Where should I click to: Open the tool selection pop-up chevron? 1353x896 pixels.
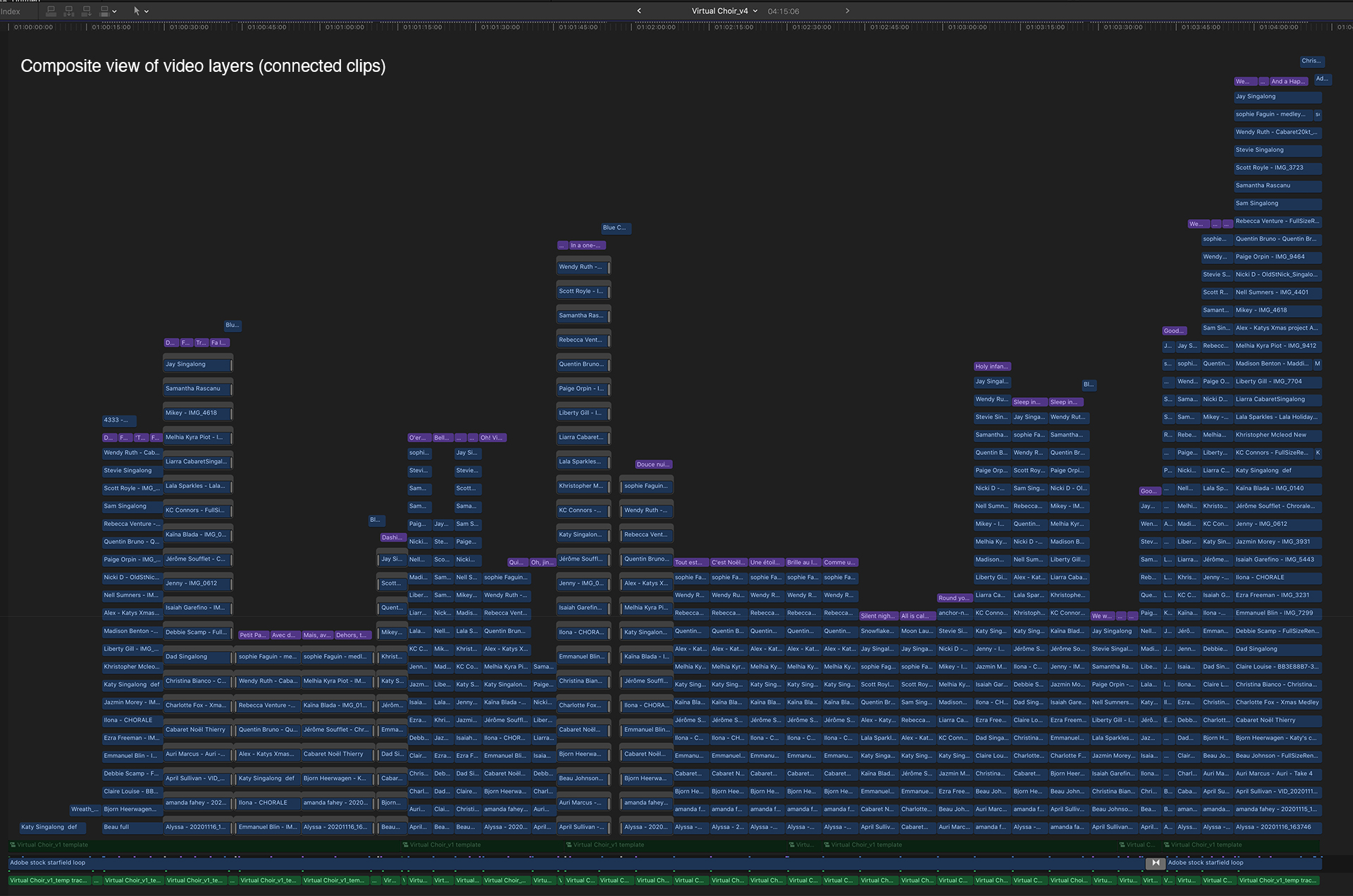147,11
